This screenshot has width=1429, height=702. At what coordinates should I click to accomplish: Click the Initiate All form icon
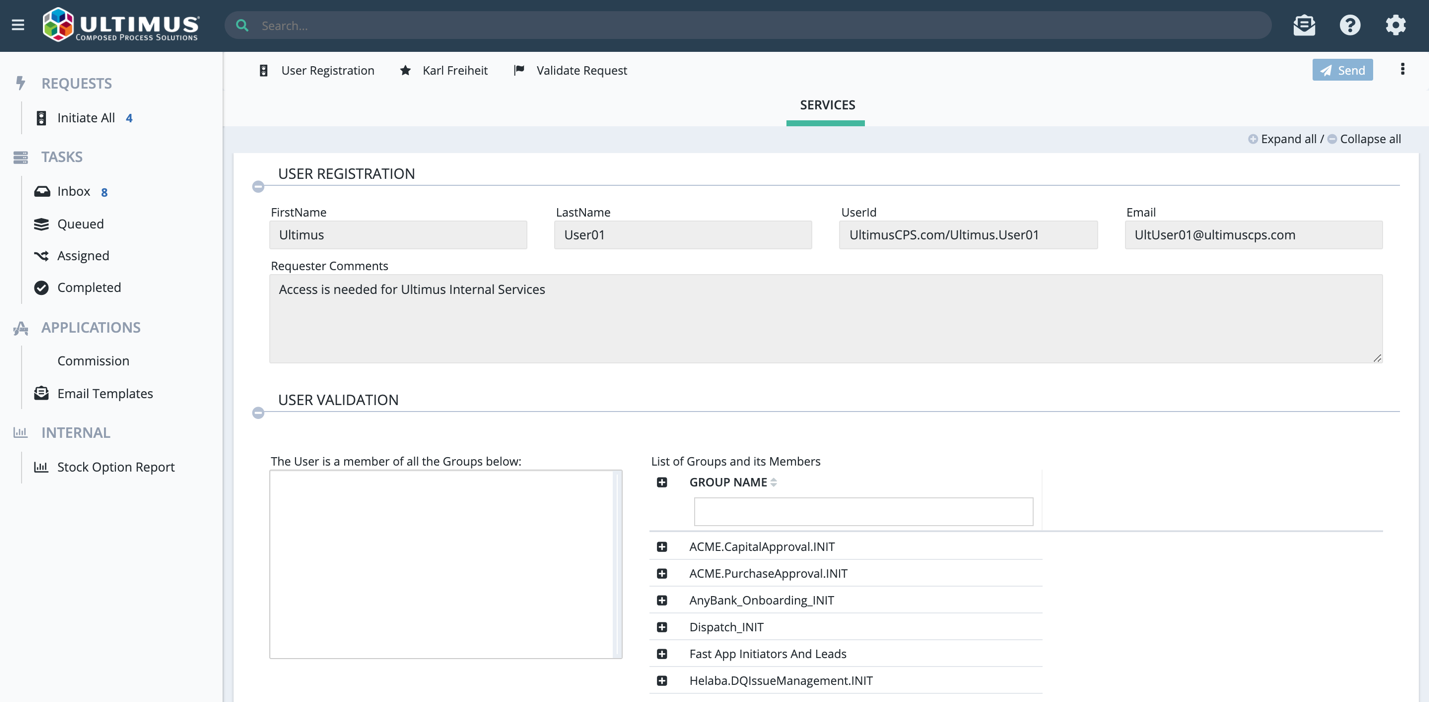click(41, 118)
